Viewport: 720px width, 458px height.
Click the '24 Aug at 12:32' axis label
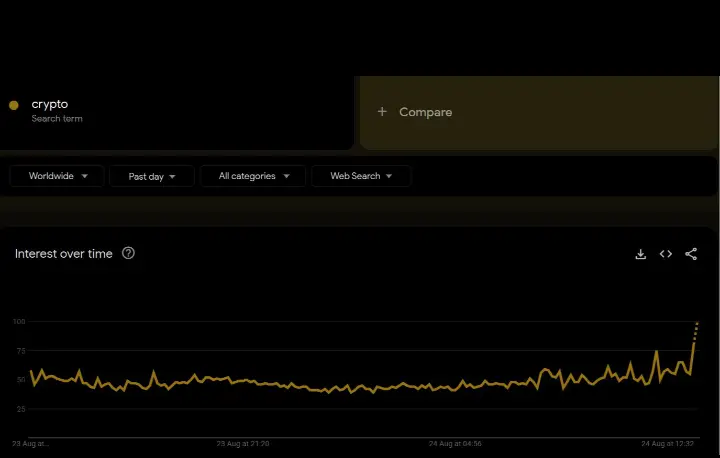(x=668, y=444)
